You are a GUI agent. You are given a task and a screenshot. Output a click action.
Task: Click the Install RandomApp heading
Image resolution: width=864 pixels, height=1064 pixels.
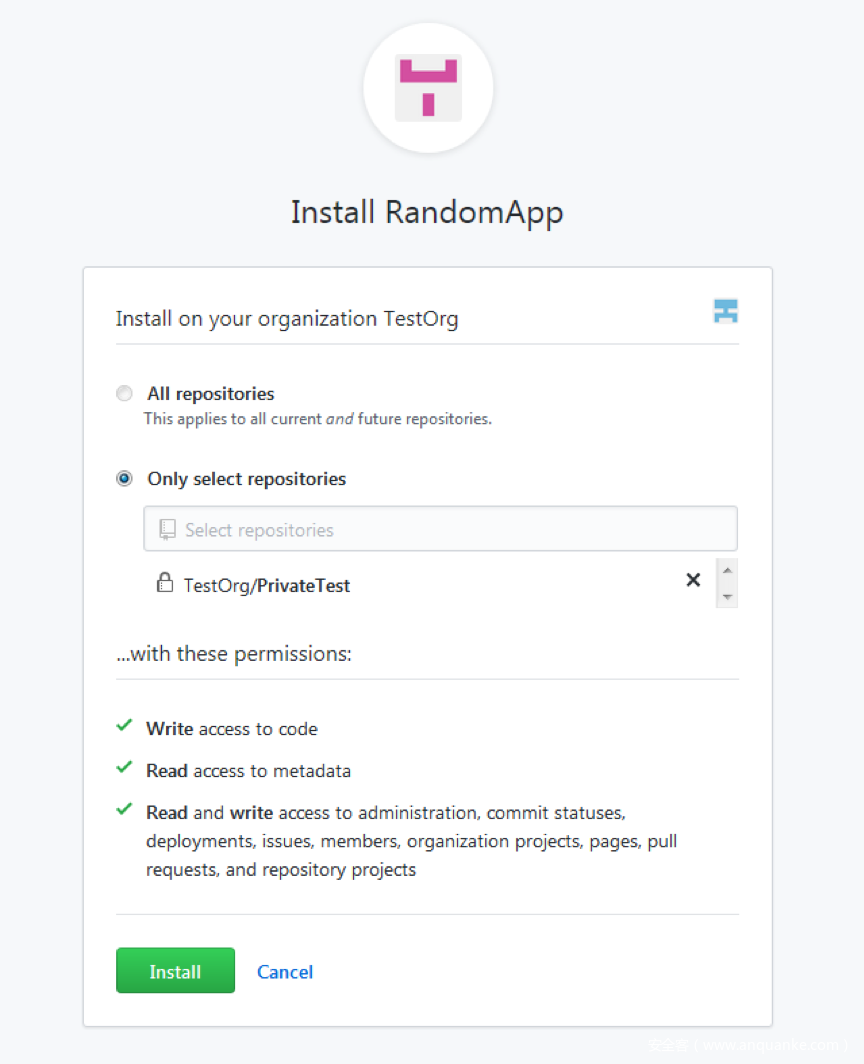(427, 213)
